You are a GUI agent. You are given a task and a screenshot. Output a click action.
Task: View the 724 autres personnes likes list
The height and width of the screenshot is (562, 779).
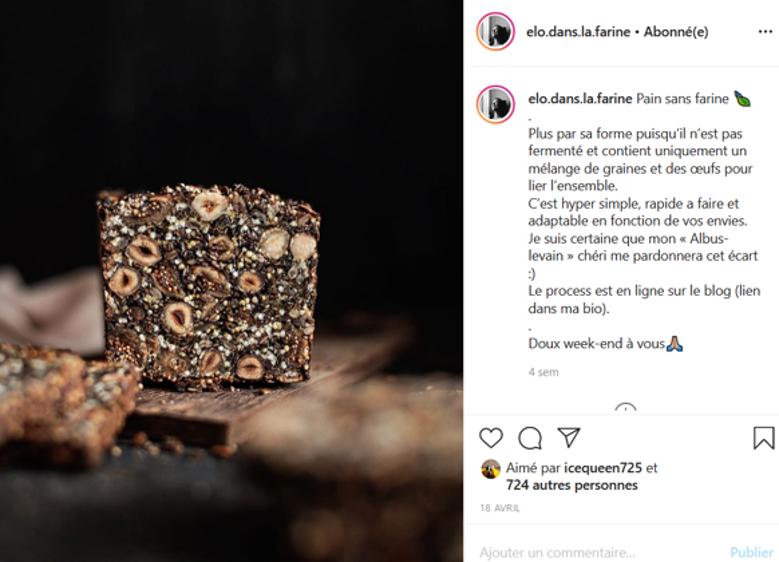[572, 485]
